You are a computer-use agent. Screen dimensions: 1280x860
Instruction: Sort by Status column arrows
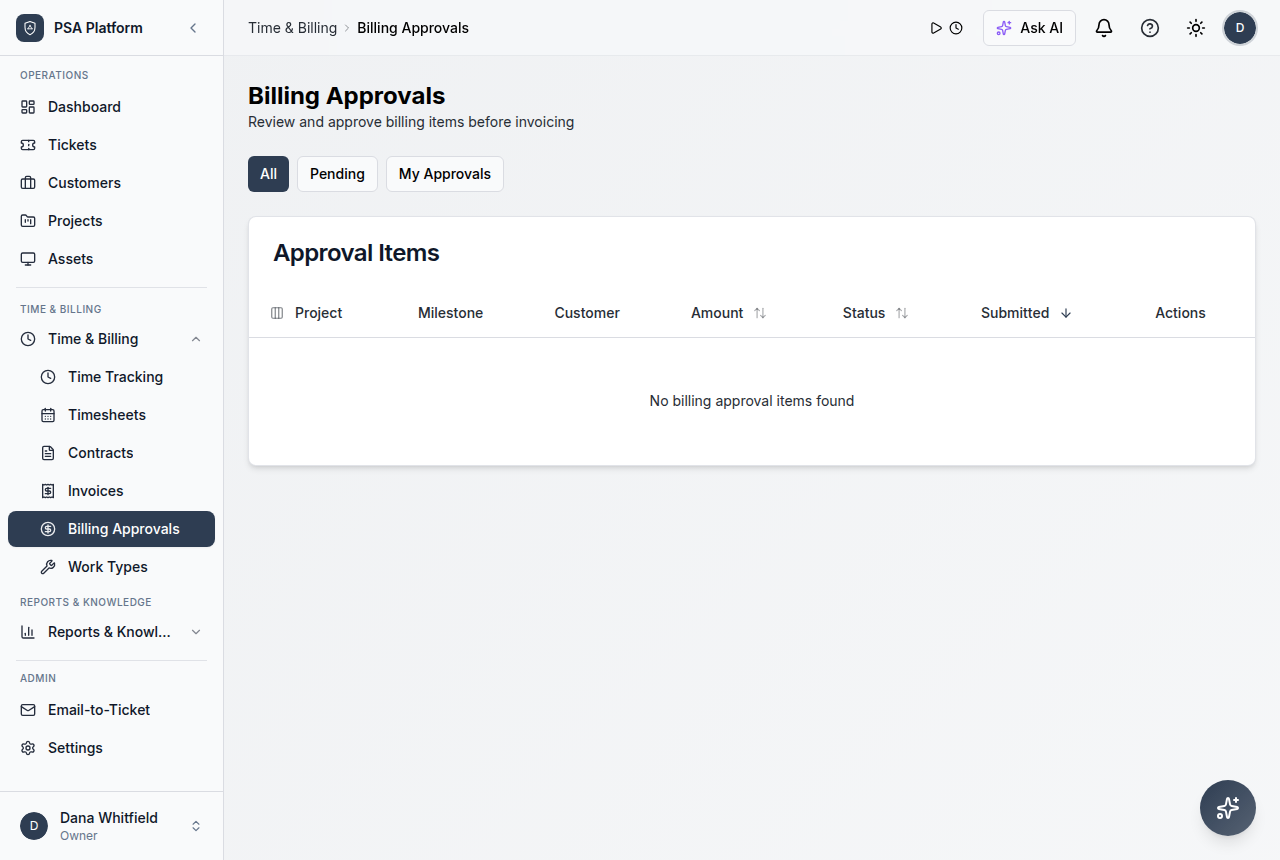pos(902,313)
